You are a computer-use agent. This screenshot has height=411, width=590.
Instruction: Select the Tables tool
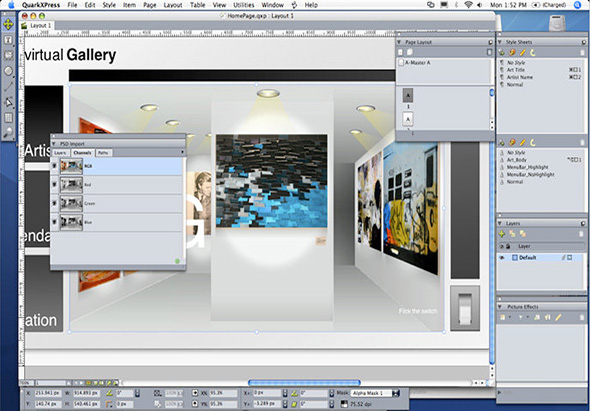coord(8,117)
